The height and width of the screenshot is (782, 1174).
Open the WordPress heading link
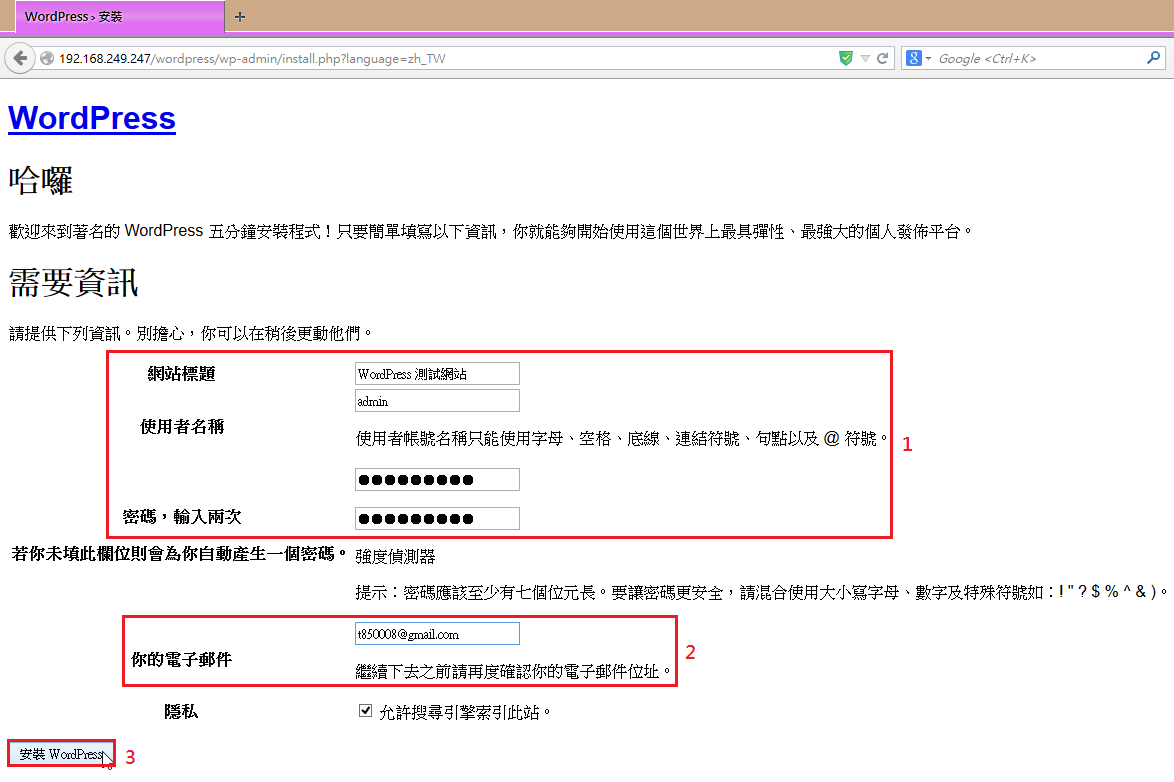click(92, 118)
